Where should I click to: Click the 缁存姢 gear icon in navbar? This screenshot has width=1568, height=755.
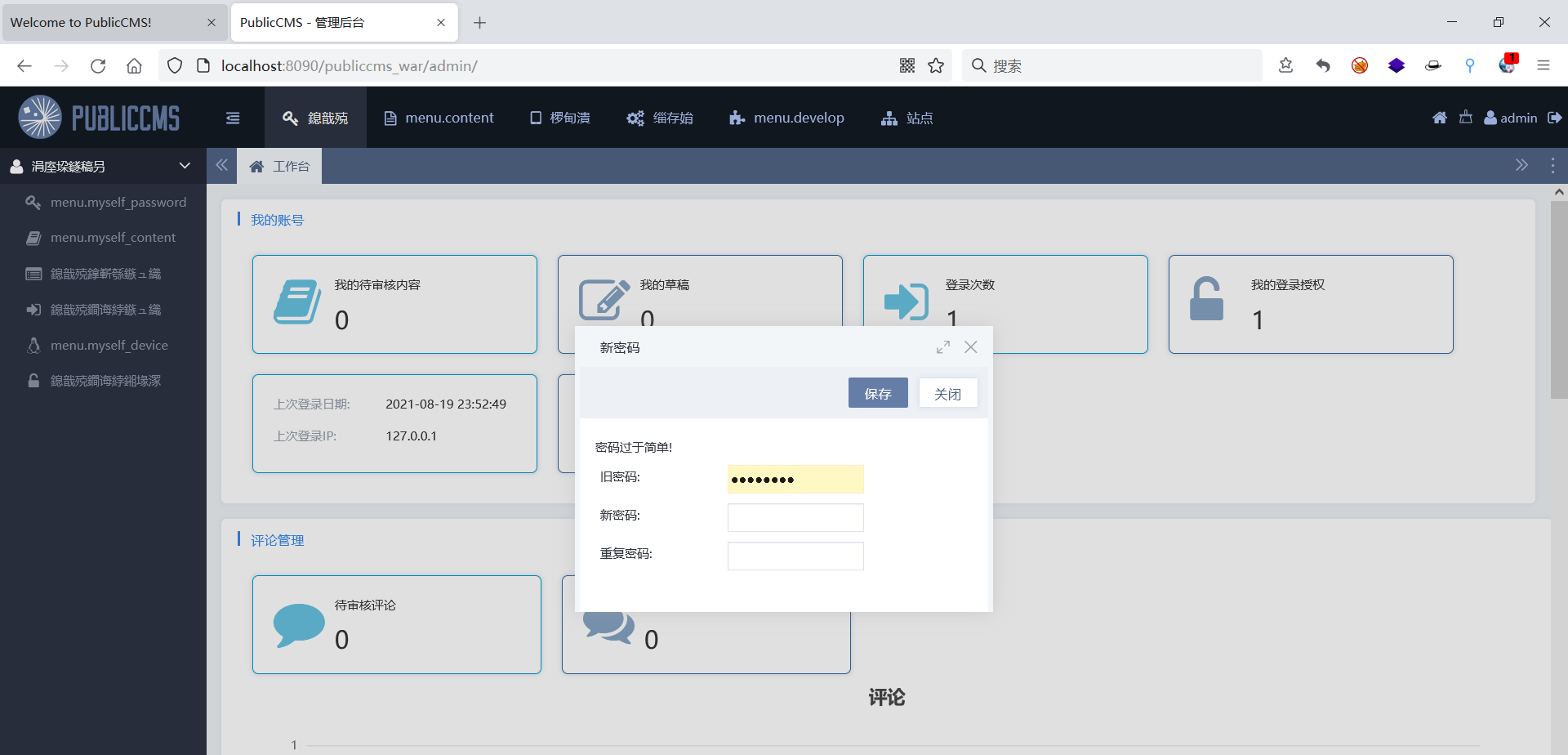coord(636,117)
